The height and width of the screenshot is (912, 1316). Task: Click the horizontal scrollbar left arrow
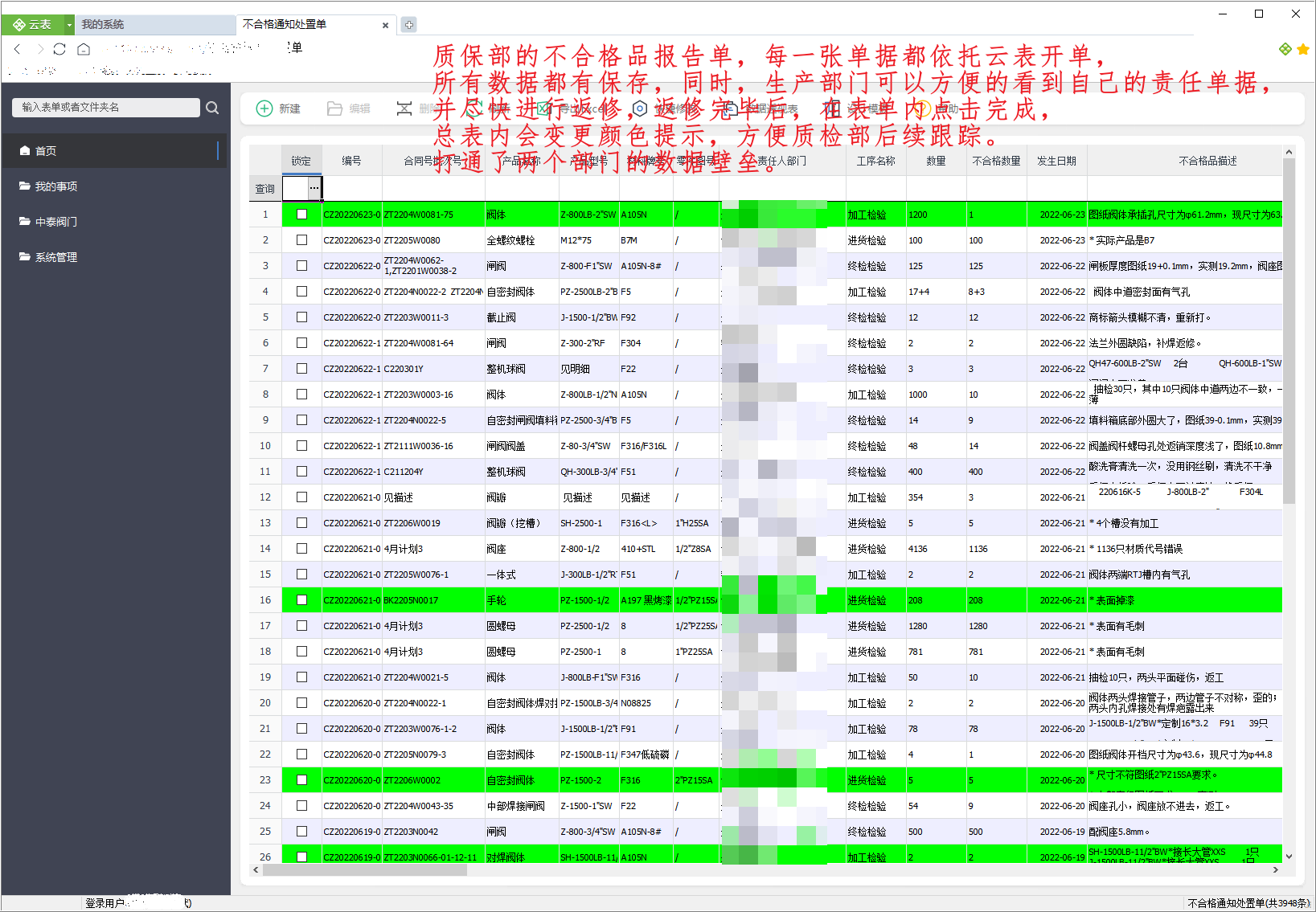256,869
